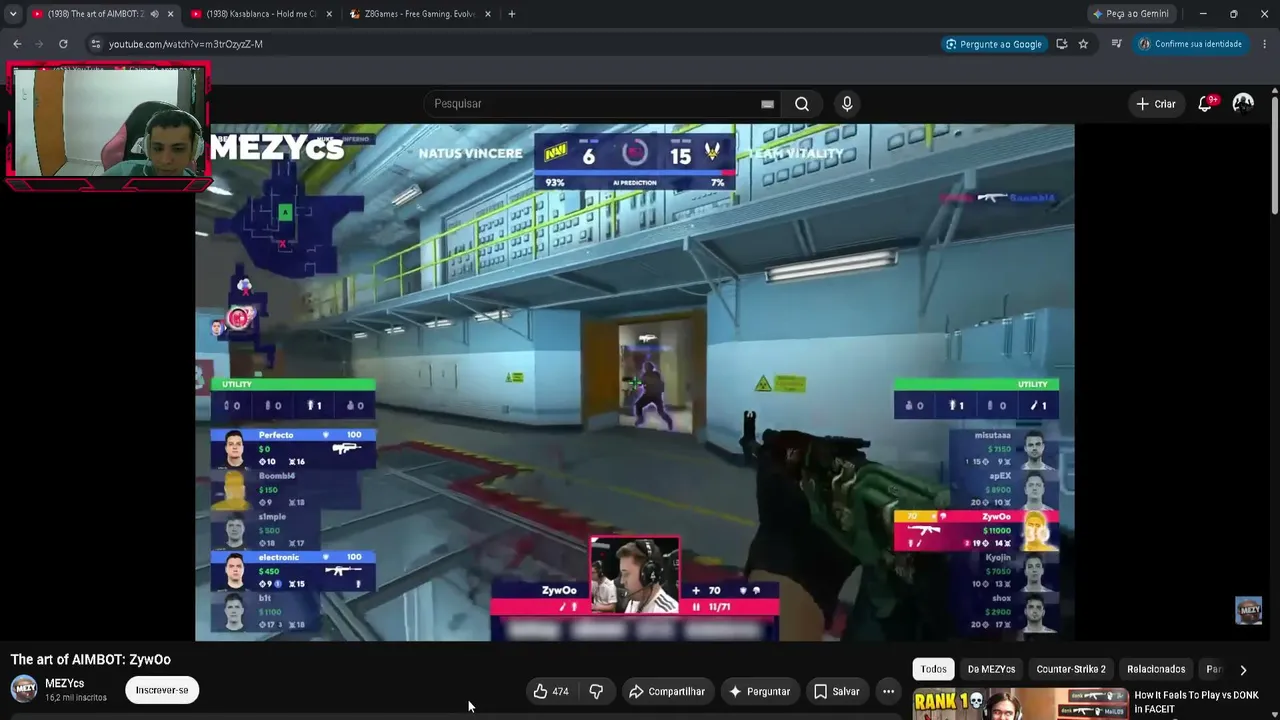1280x720 pixels.
Task: Open more actions three-dot menu
Action: coord(888,691)
